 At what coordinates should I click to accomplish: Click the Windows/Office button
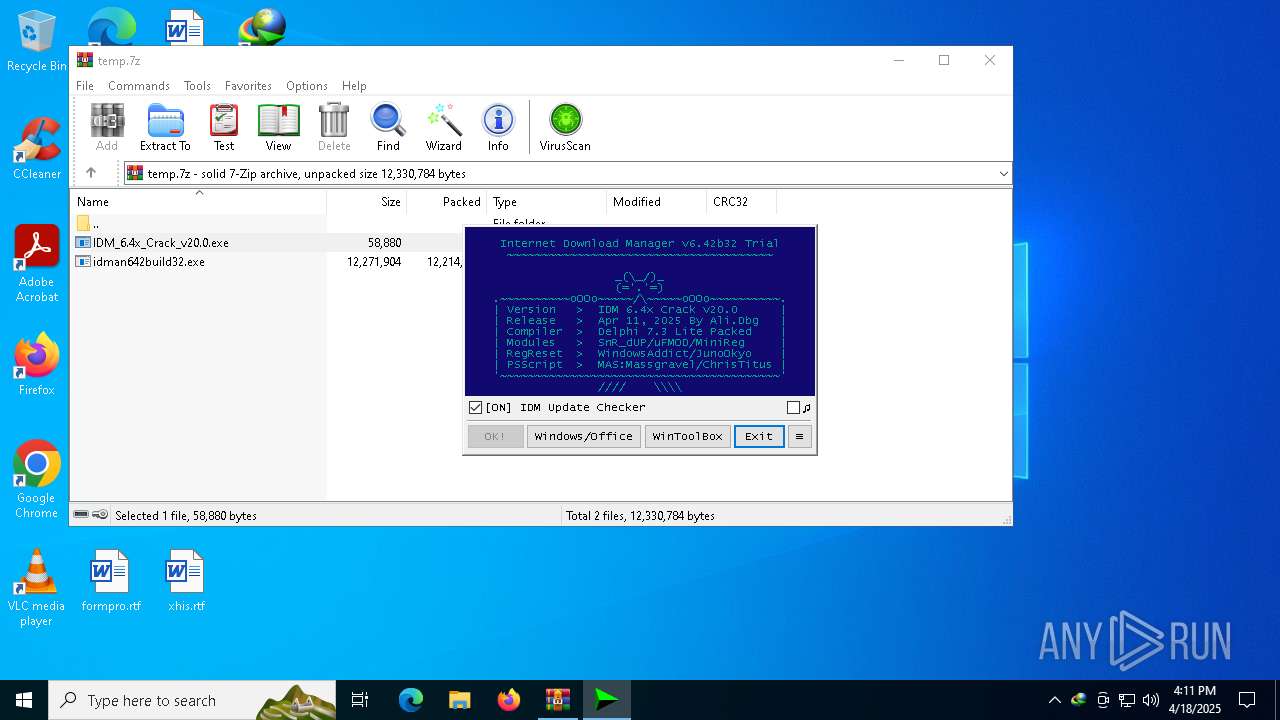(x=584, y=436)
